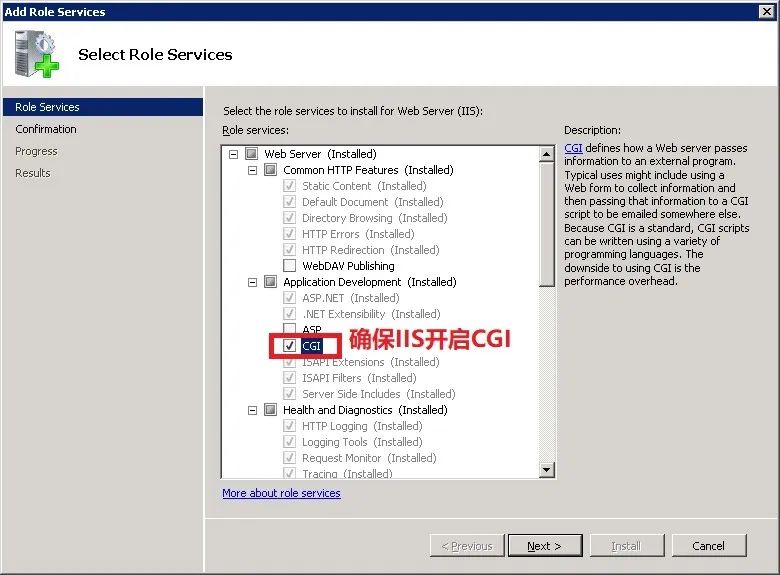The image size is (780, 575).
Task: Click the Previous button
Action: tap(467, 546)
